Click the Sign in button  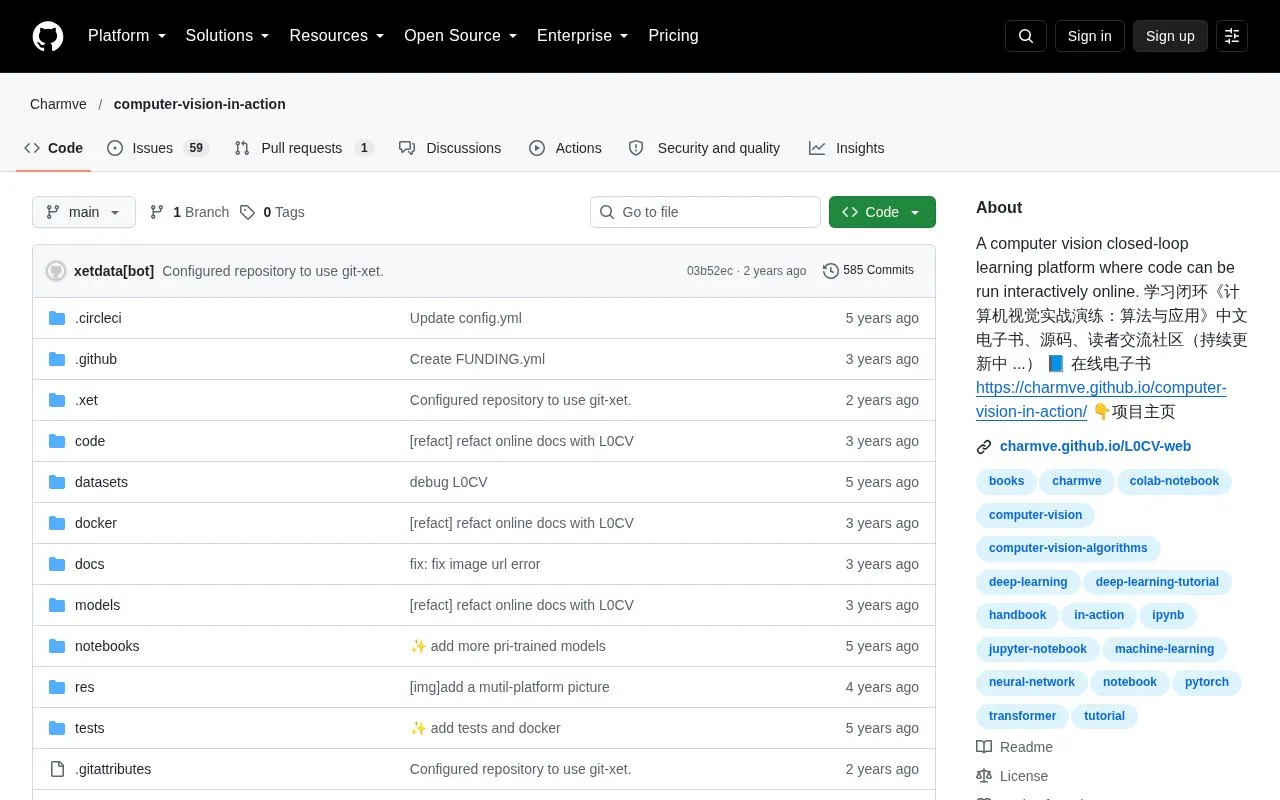point(1089,36)
